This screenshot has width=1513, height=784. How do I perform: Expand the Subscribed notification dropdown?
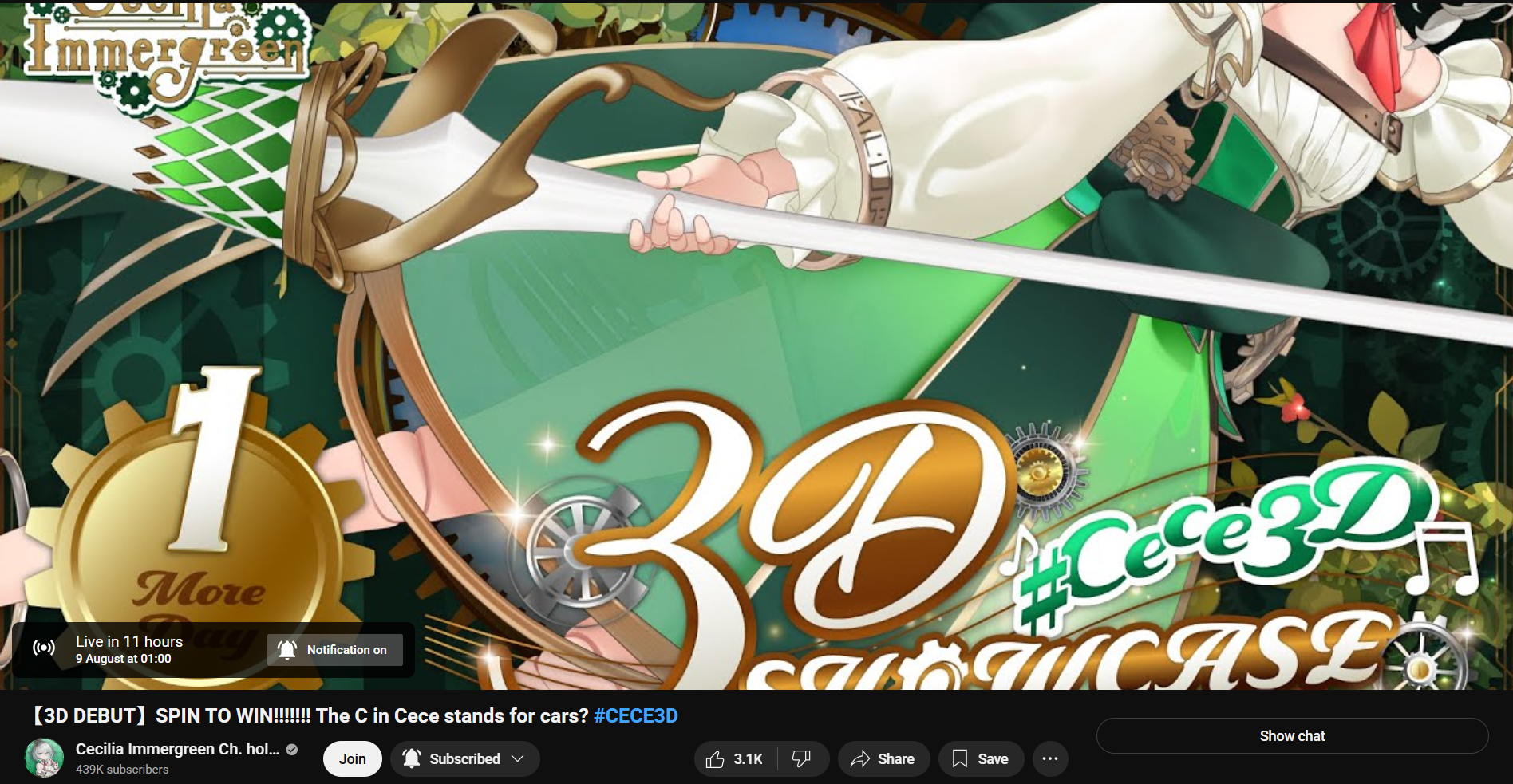pos(464,759)
